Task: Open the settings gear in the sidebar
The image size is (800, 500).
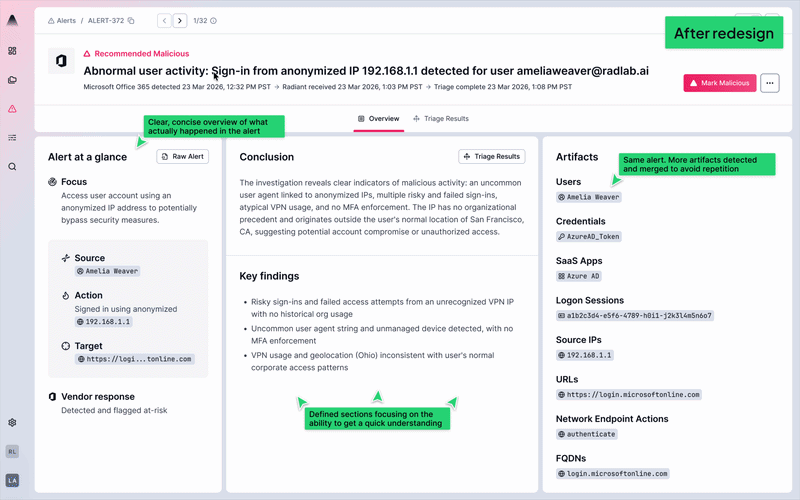Action: pyautogui.click(x=12, y=423)
